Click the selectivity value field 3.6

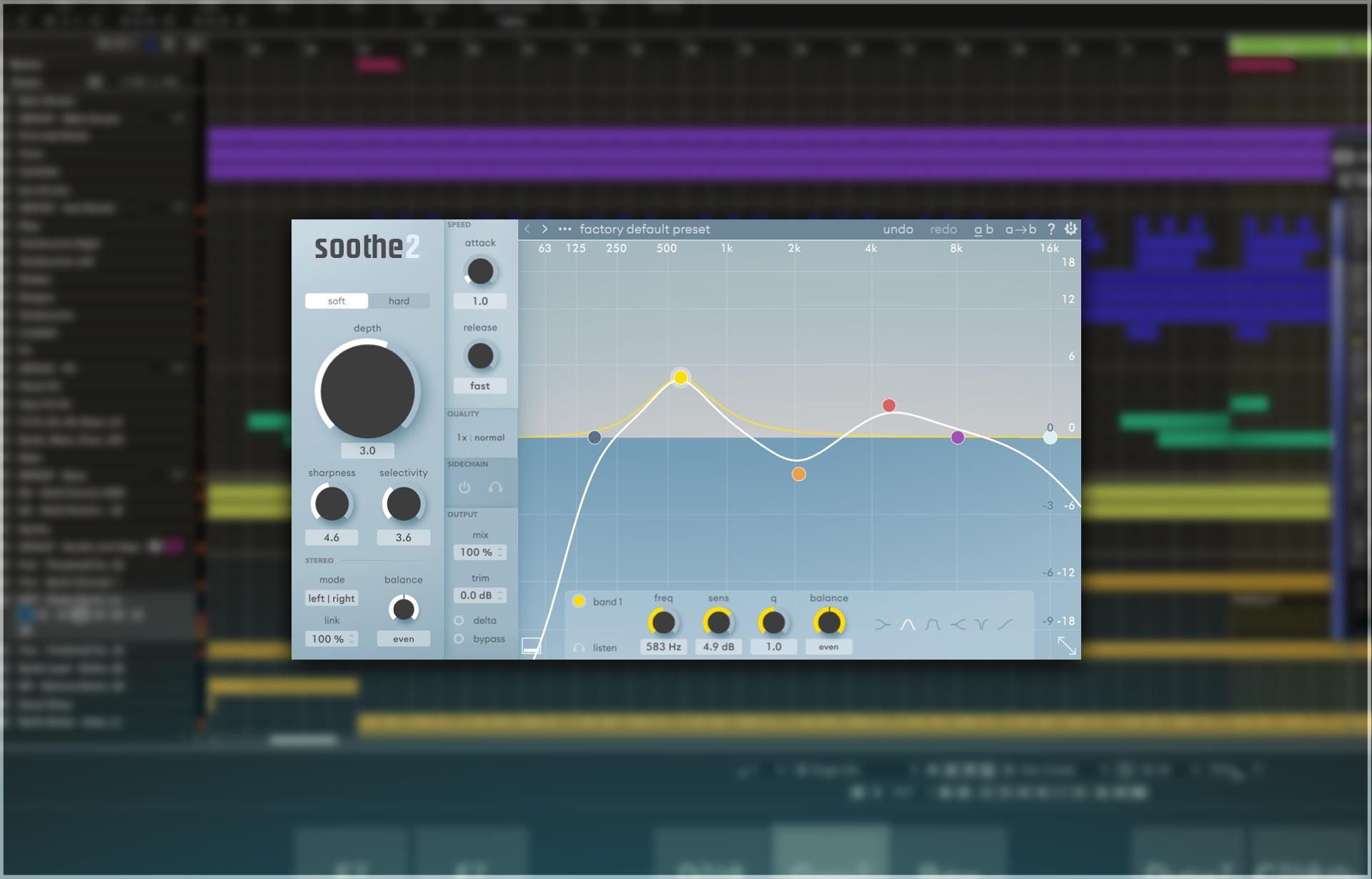404,537
